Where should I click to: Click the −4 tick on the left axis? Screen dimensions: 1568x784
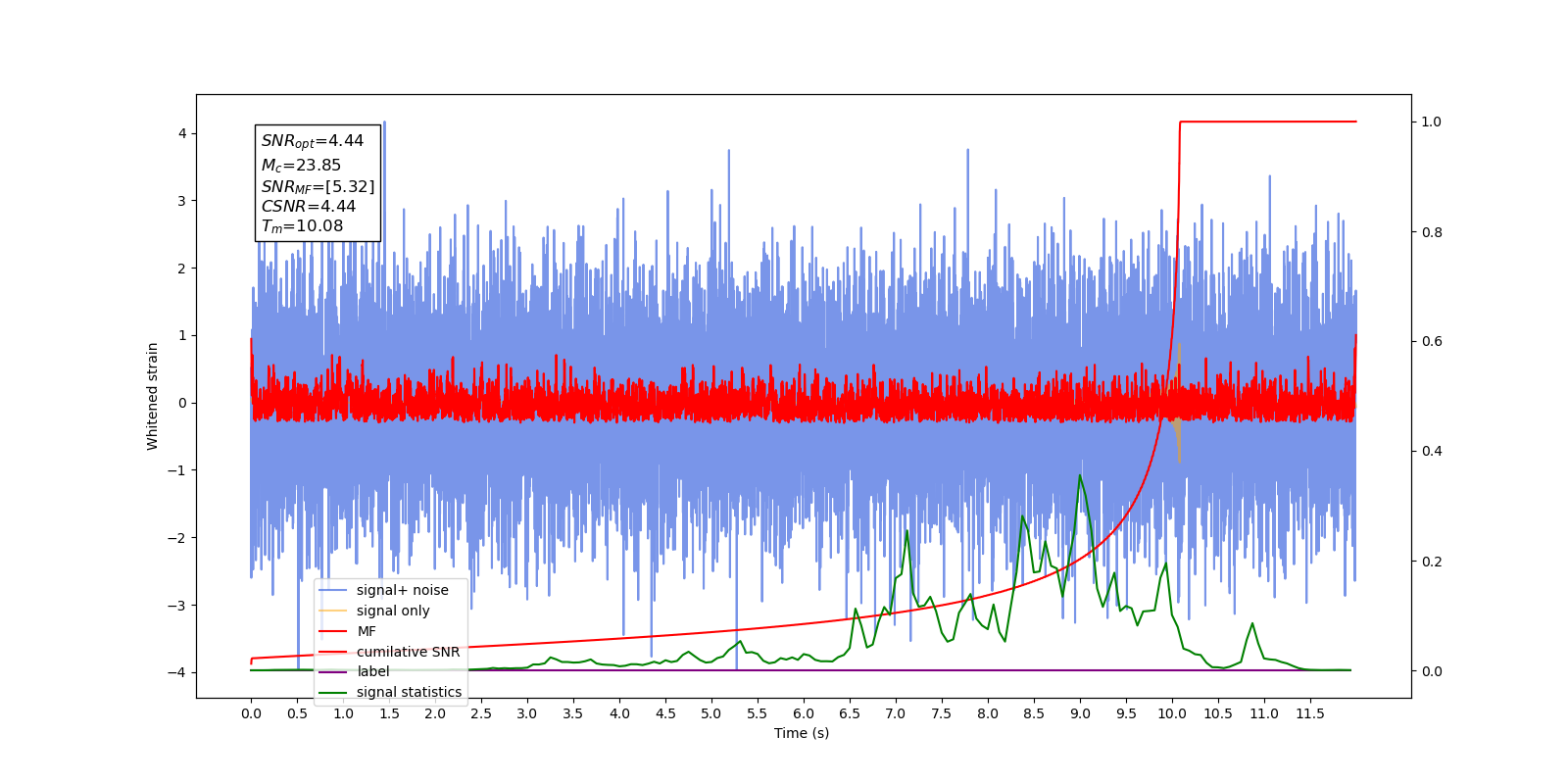point(176,672)
